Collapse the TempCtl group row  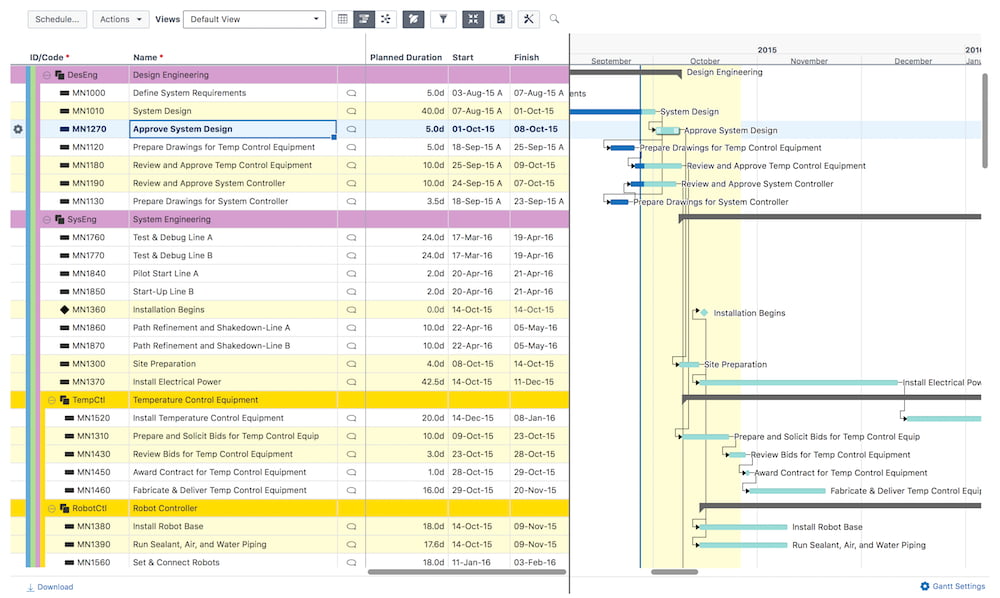point(51,400)
